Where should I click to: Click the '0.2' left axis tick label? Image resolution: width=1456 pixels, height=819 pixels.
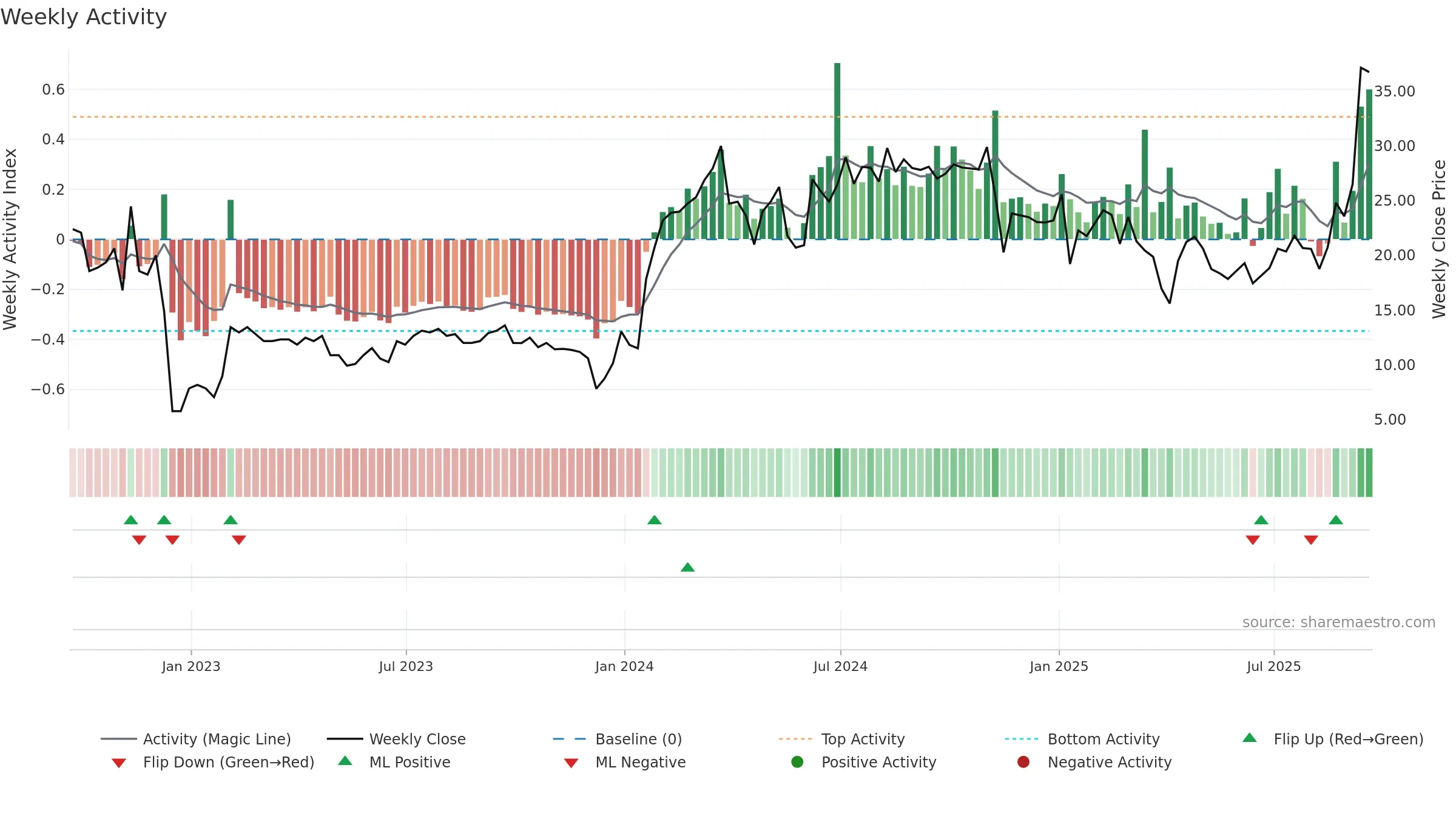(53, 190)
